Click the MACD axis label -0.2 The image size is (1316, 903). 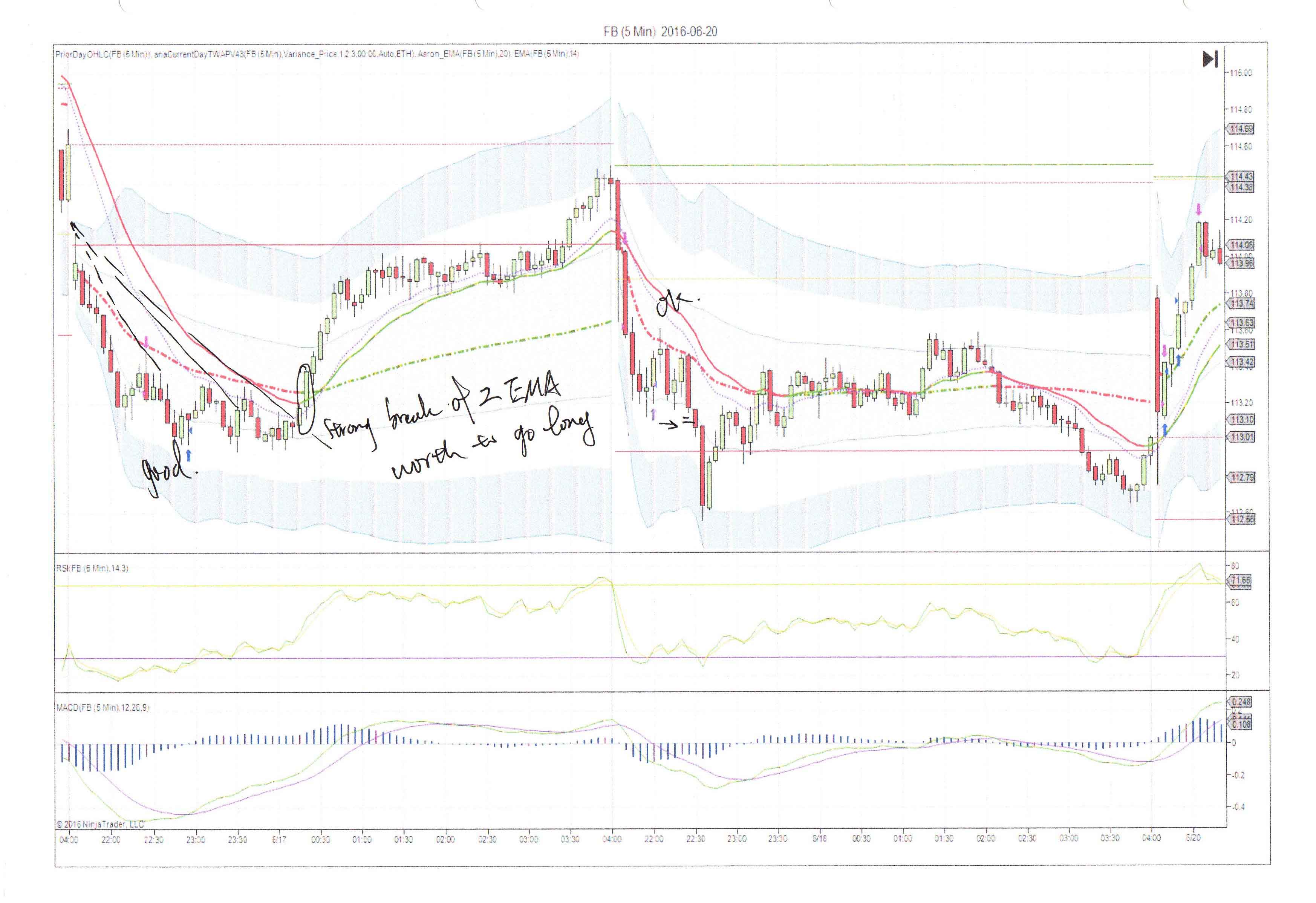coord(1238,776)
